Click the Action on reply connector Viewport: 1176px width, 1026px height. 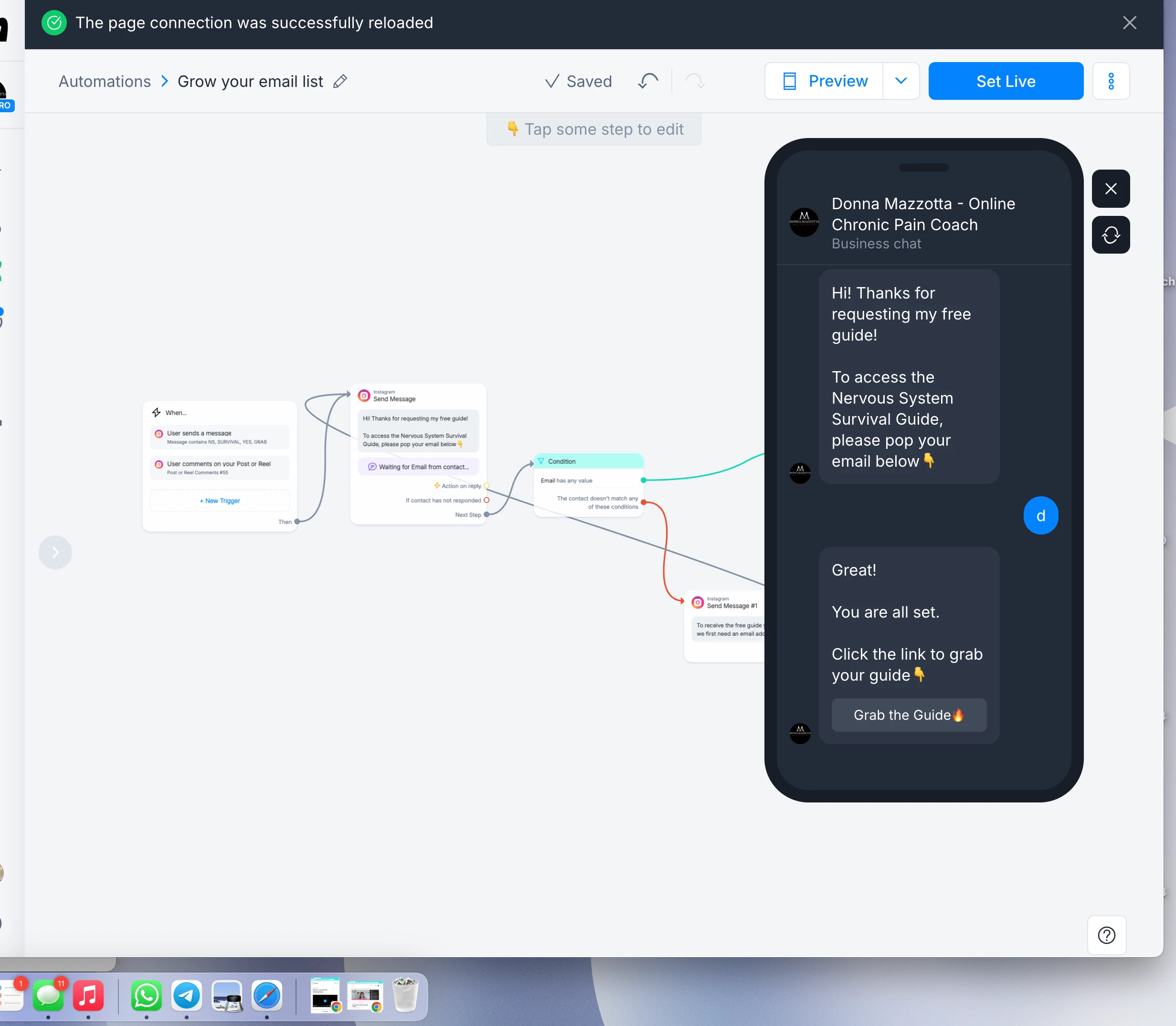point(487,486)
